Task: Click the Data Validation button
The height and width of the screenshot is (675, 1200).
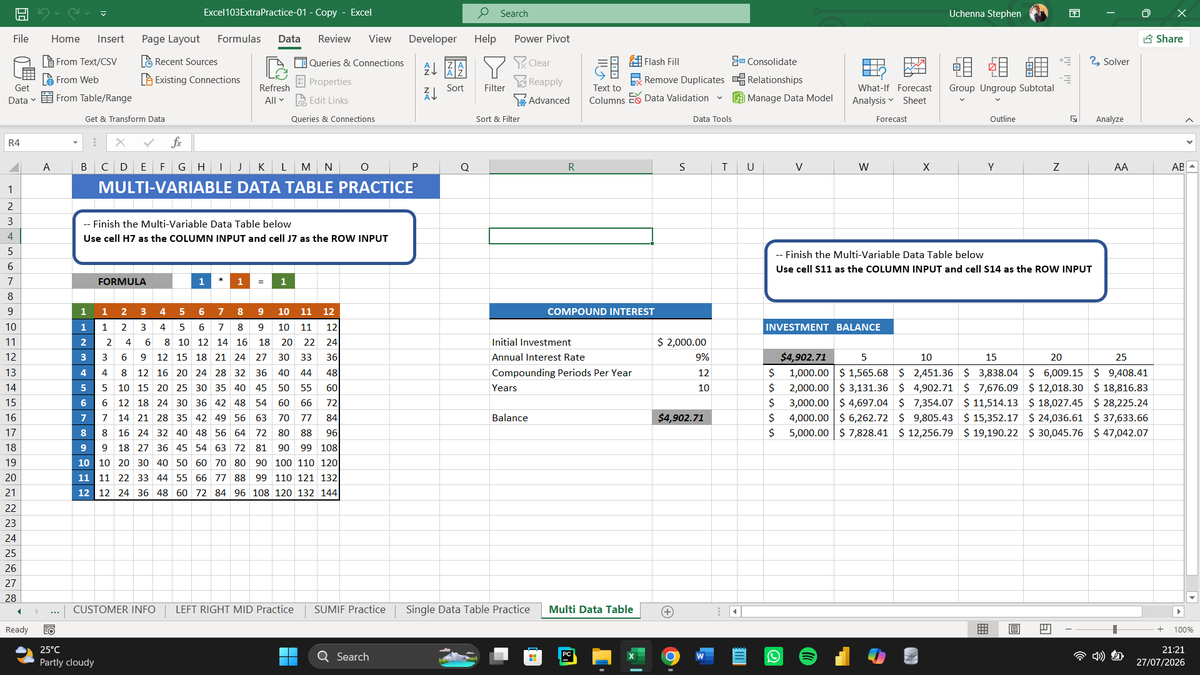Action: [x=669, y=98]
